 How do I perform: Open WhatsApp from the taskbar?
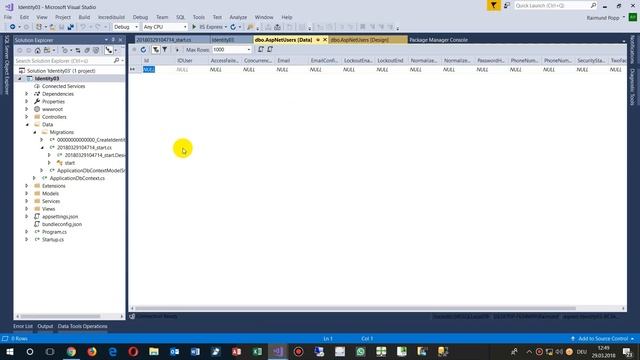(x=360, y=351)
